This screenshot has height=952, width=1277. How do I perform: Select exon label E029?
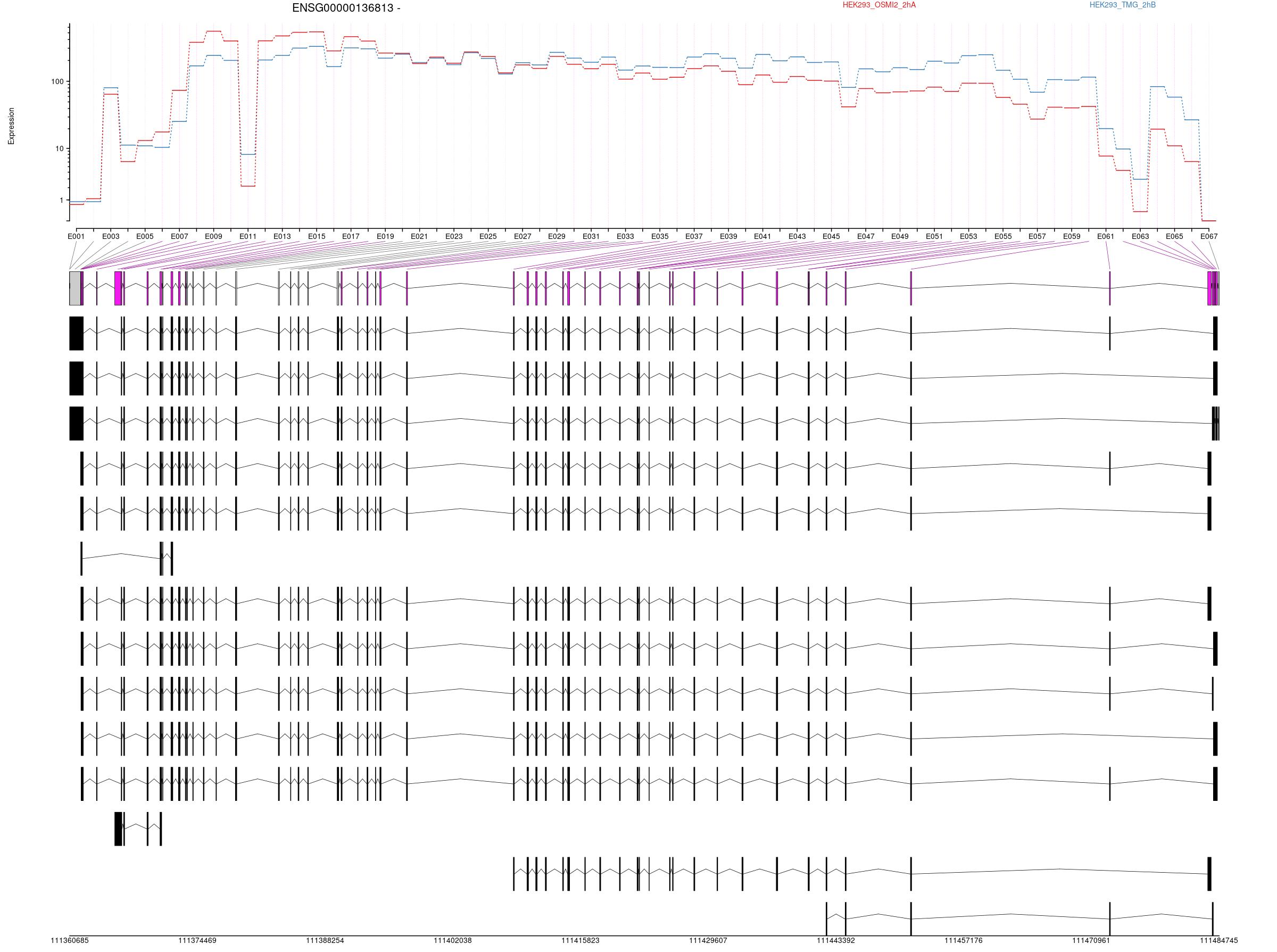(x=556, y=236)
